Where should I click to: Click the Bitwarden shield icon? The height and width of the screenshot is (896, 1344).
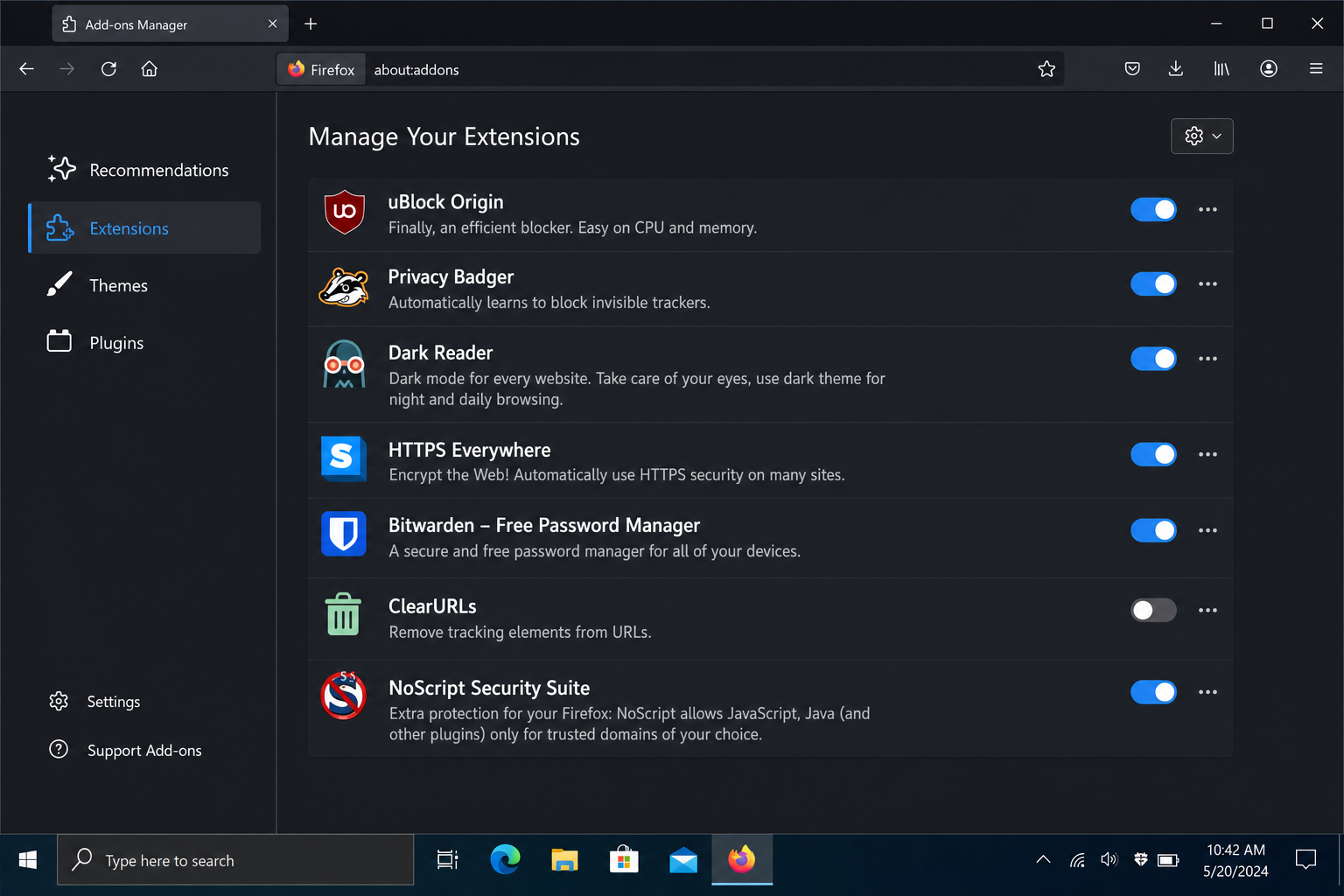tap(344, 534)
